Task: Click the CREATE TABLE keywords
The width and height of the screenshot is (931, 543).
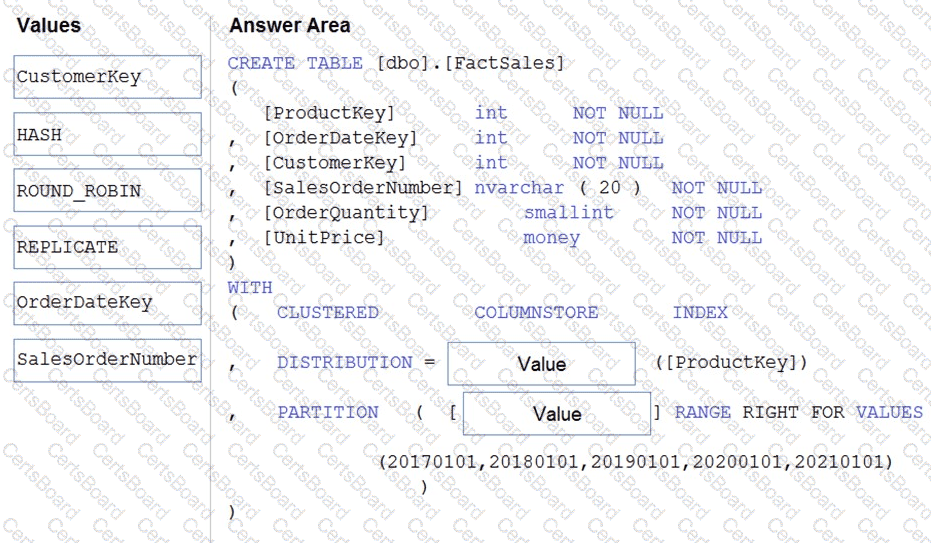Action: [295, 63]
